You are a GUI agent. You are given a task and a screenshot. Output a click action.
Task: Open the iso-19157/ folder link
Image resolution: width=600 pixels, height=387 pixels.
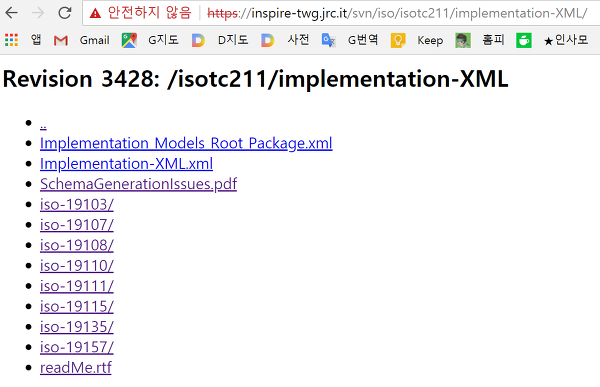(x=77, y=347)
